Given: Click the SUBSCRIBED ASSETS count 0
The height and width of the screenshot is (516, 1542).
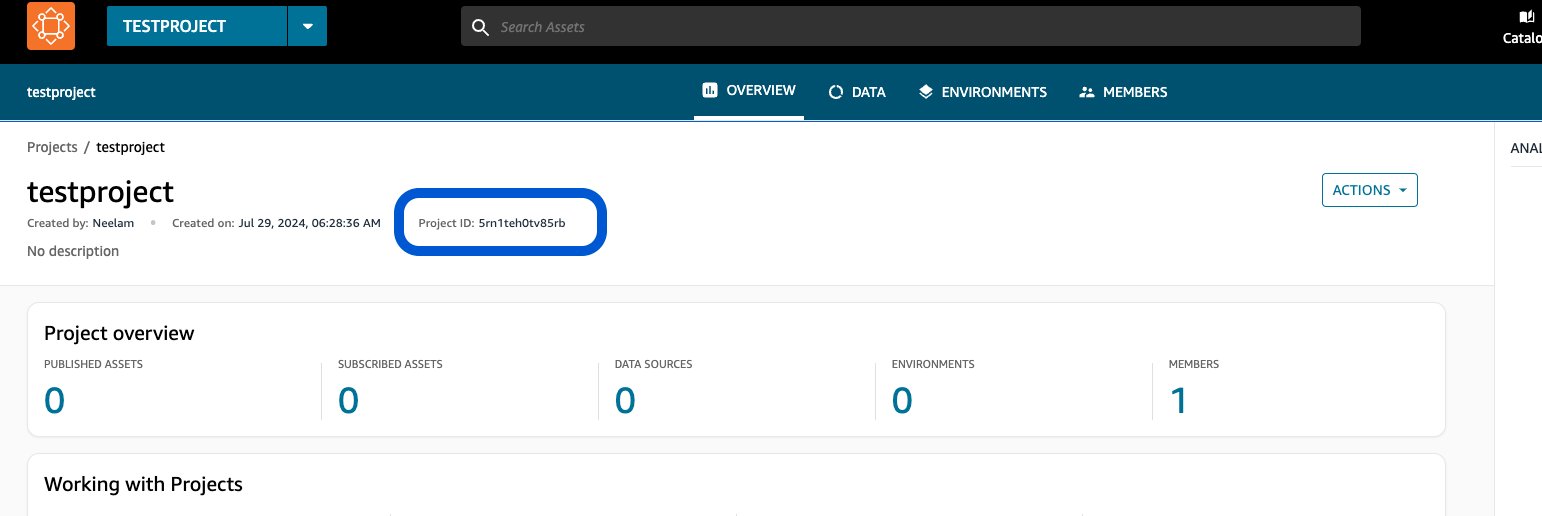Looking at the screenshot, I should pos(348,401).
